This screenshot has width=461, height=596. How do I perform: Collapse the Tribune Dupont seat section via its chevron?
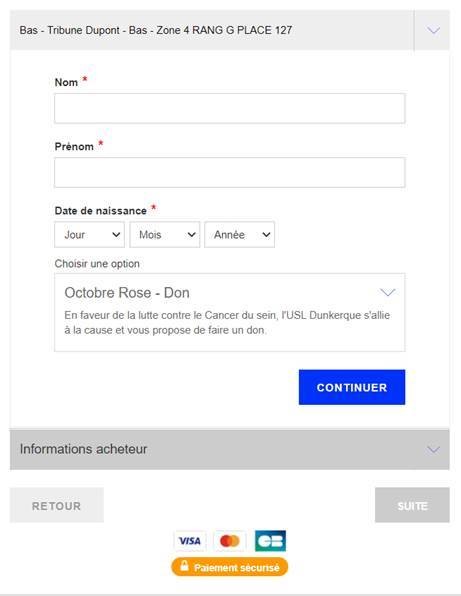433,30
